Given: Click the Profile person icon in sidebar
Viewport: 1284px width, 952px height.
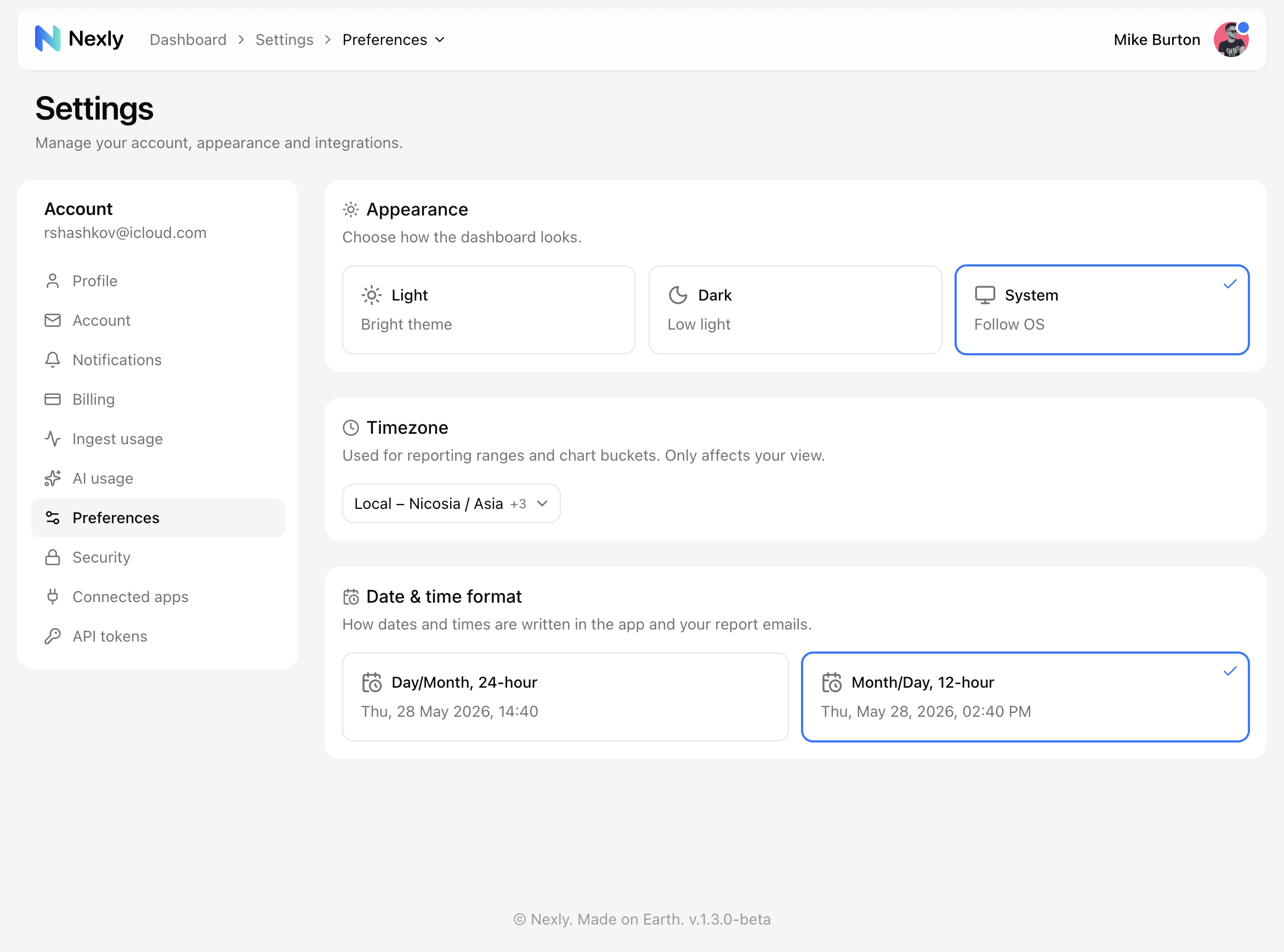Looking at the screenshot, I should tap(53, 281).
